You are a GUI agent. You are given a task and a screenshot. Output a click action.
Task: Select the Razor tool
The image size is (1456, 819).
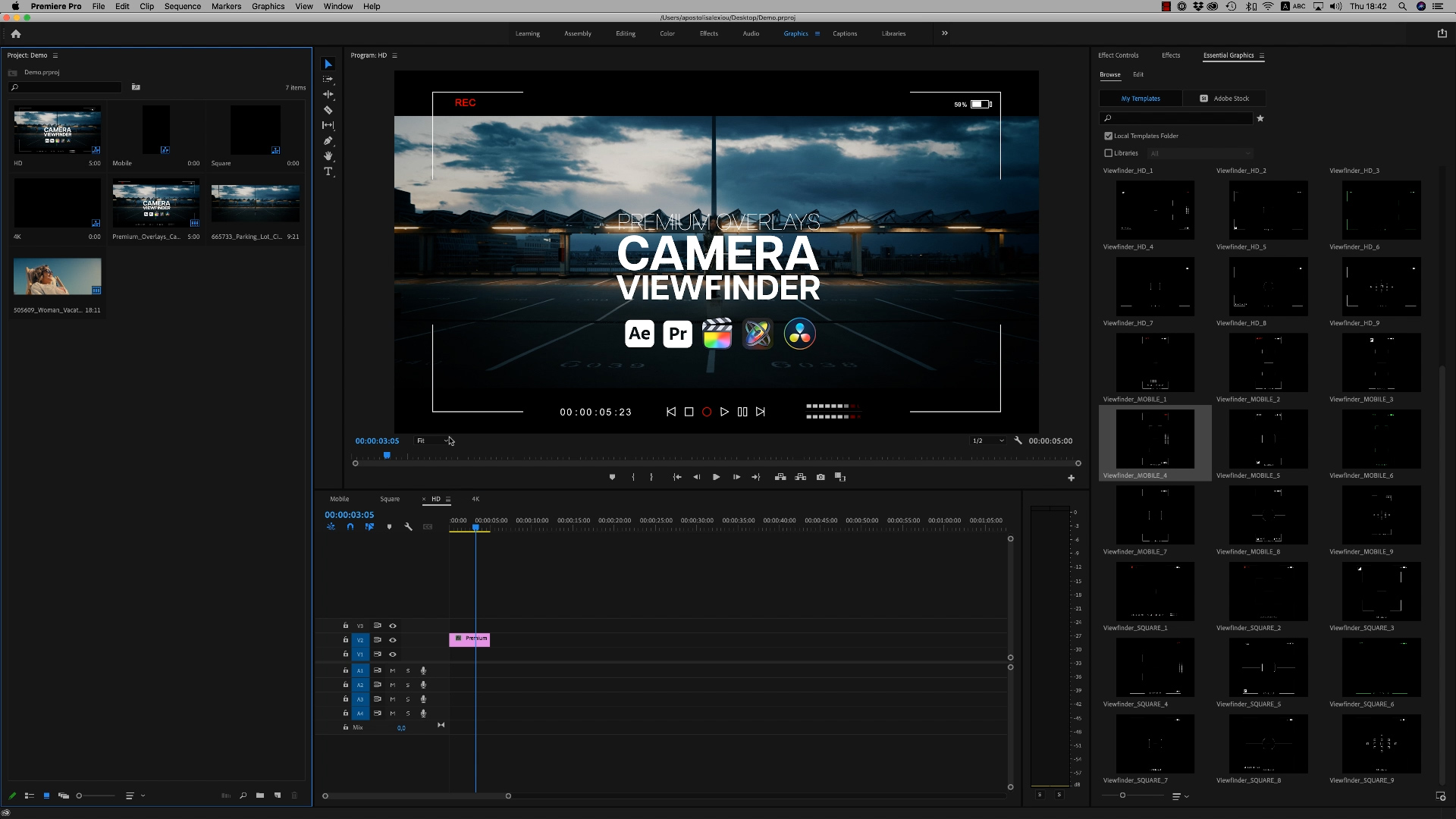[328, 110]
